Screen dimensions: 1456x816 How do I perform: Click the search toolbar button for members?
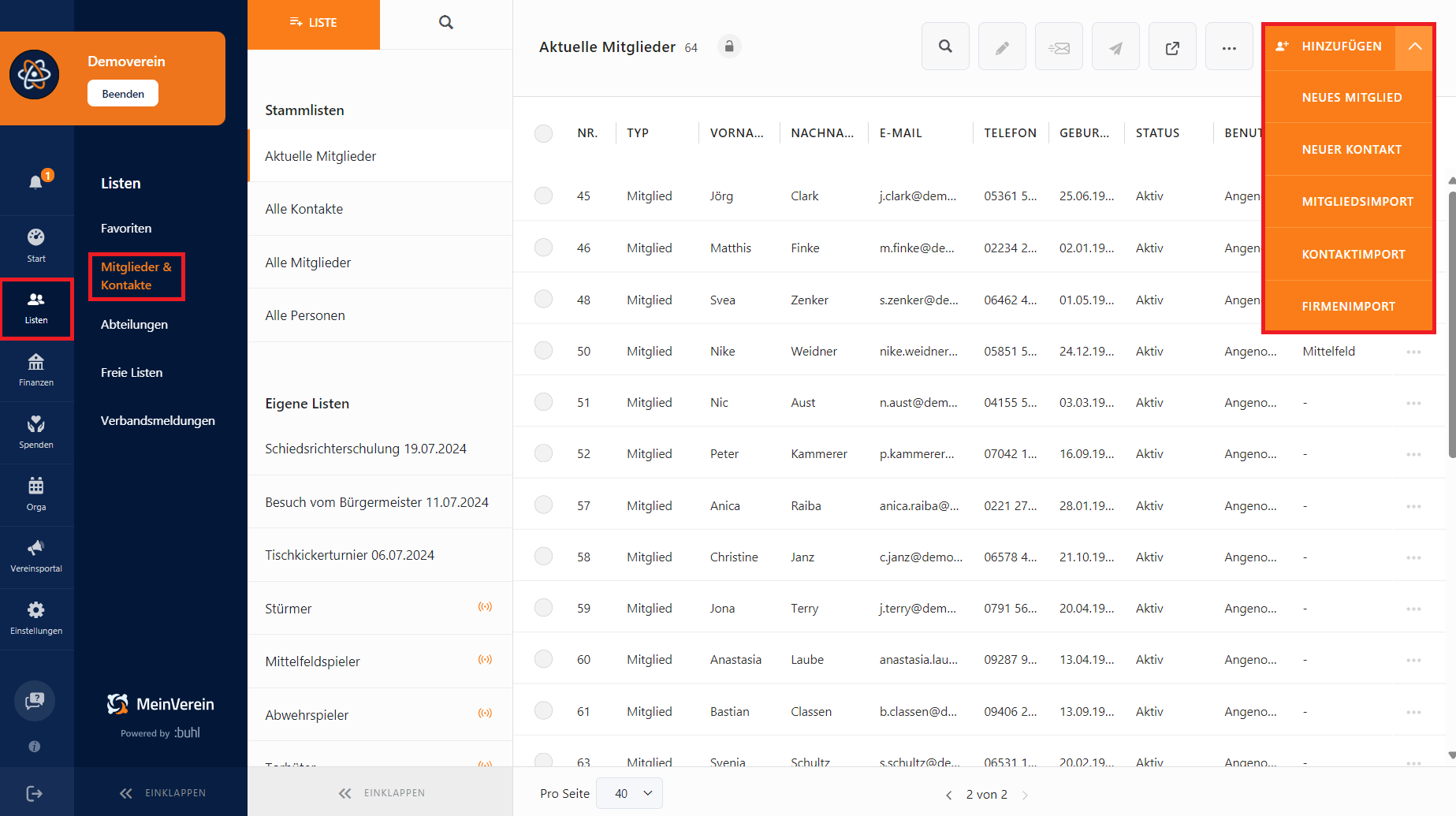945,47
